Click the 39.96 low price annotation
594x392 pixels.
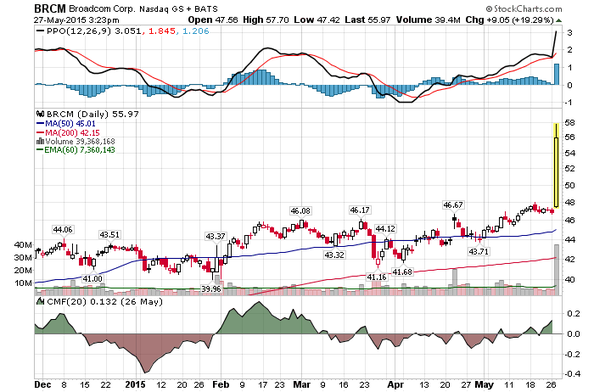(x=211, y=289)
